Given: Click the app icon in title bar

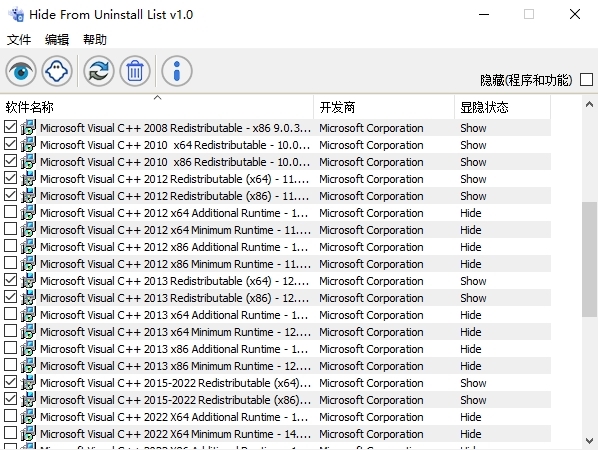Looking at the screenshot, I should [16, 14].
